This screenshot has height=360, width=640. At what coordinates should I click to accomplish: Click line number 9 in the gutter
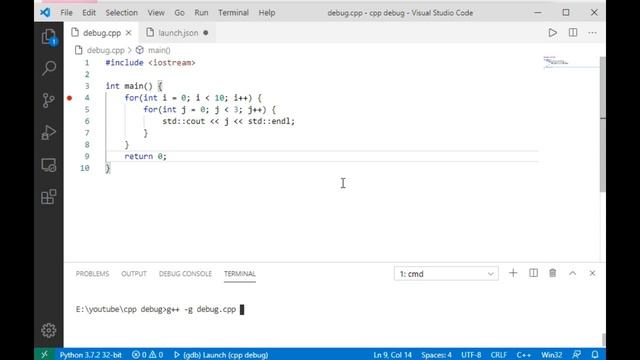(87, 156)
